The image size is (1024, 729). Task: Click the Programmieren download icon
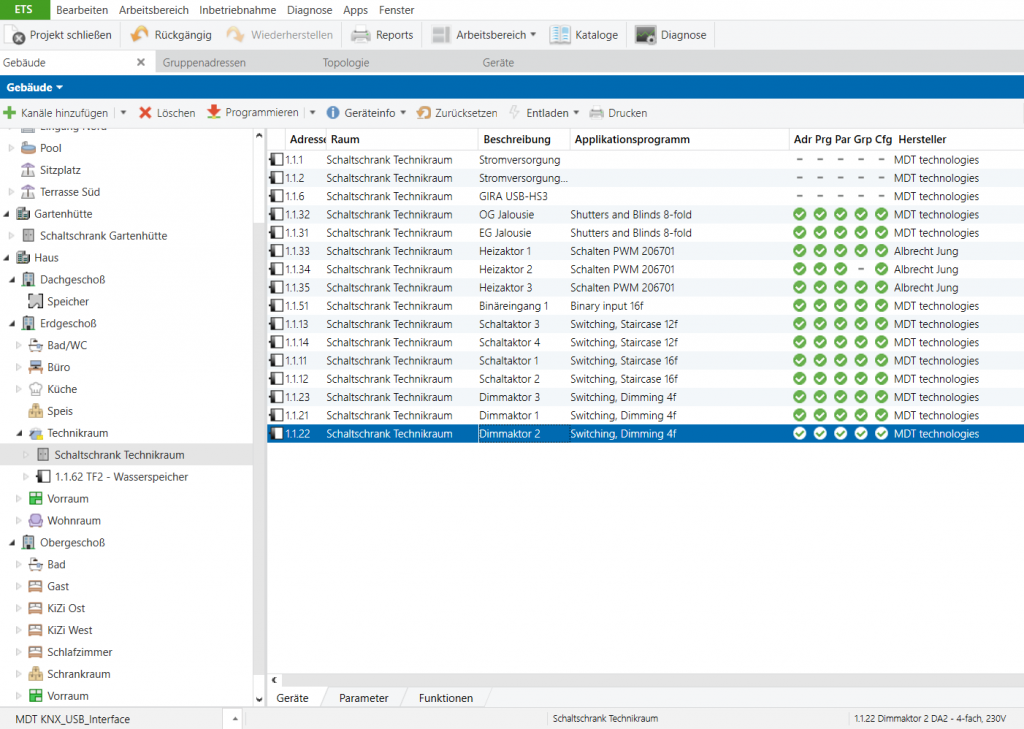click(x=214, y=113)
